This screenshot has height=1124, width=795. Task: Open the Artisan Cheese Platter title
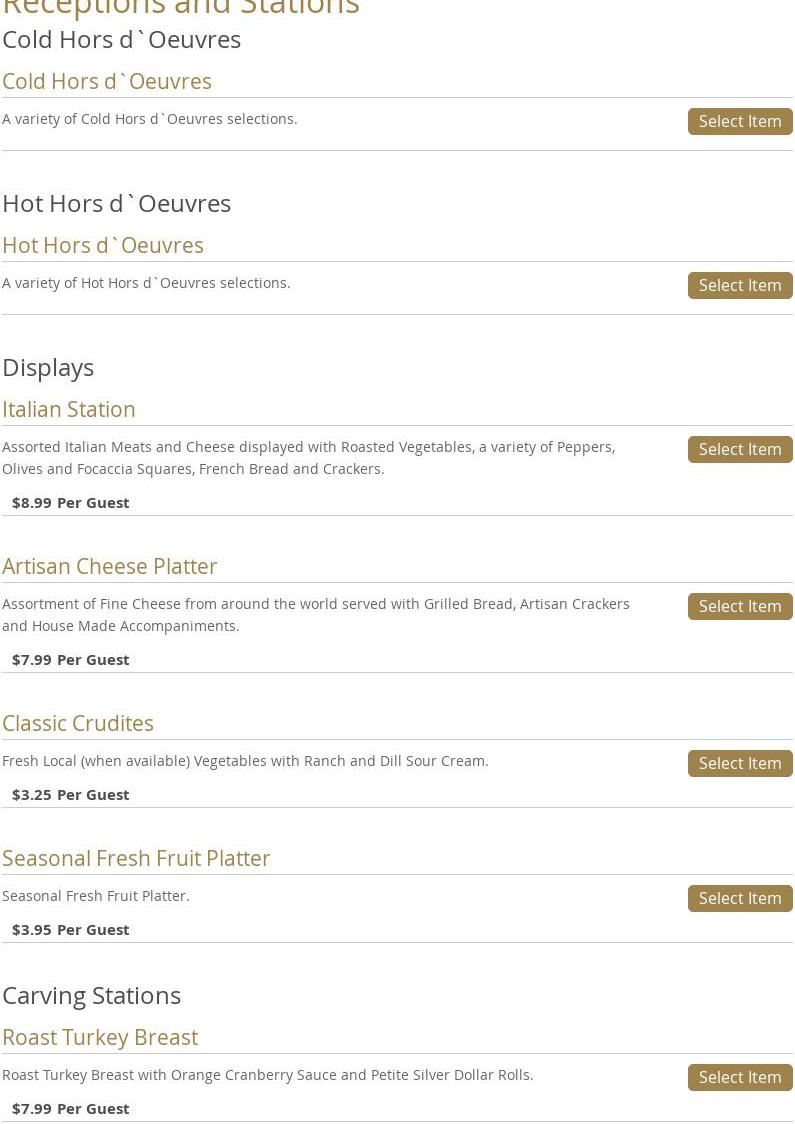[110, 566]
